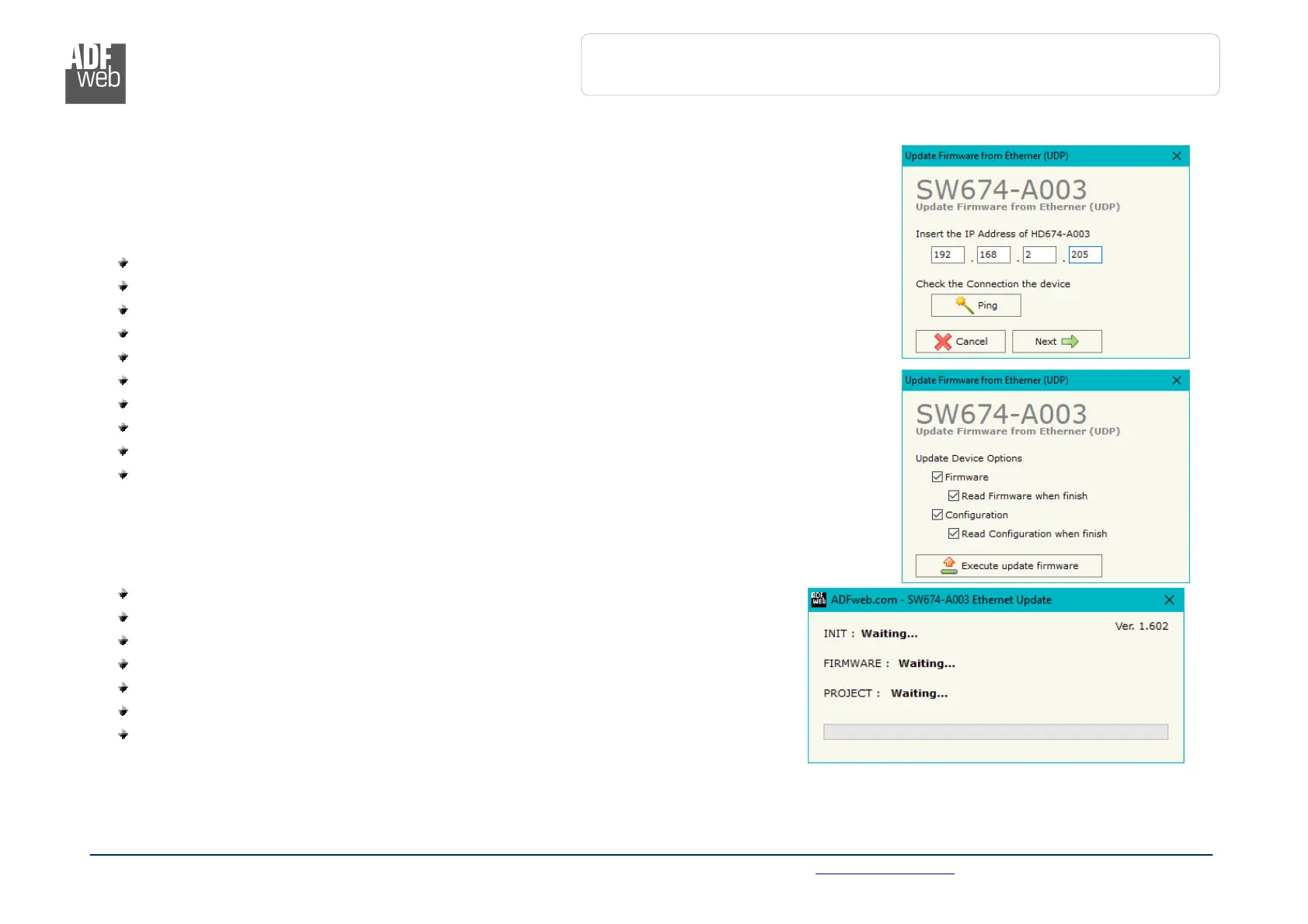This screenshot has height=924, width=1308.
Task: Toggle Read Configuration when finish checkbox
Action: click(954, 533)
